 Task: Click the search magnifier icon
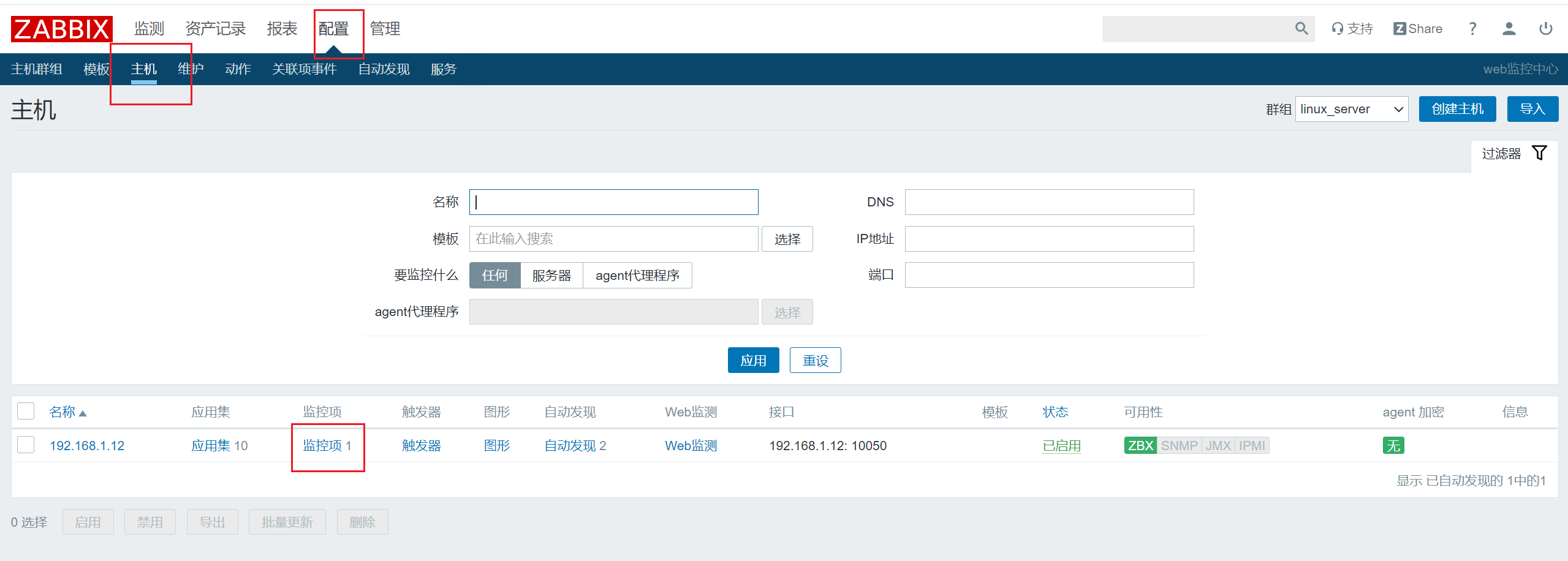pos(1301,29)
